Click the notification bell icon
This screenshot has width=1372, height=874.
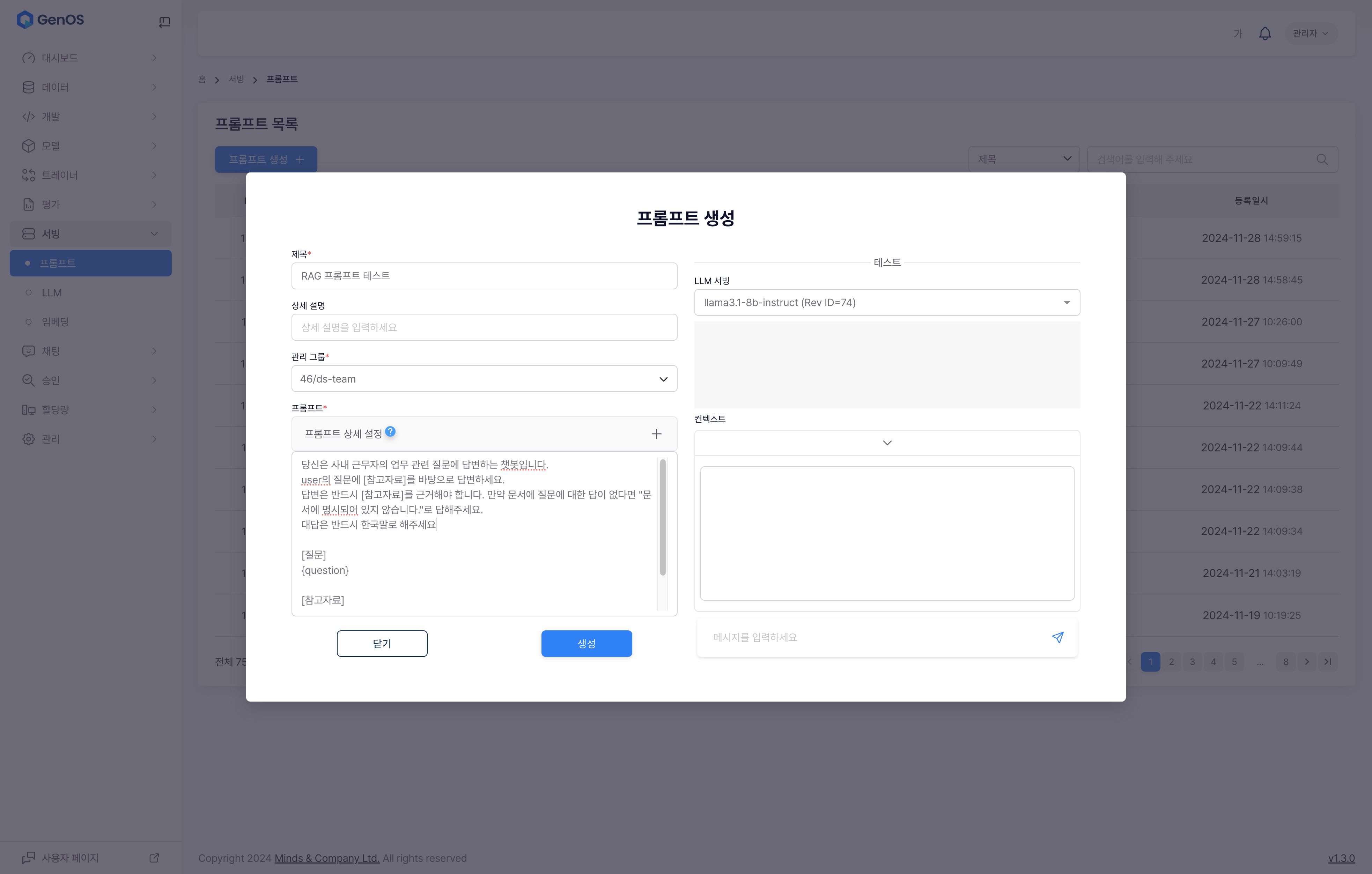[x=1264, y=34]
